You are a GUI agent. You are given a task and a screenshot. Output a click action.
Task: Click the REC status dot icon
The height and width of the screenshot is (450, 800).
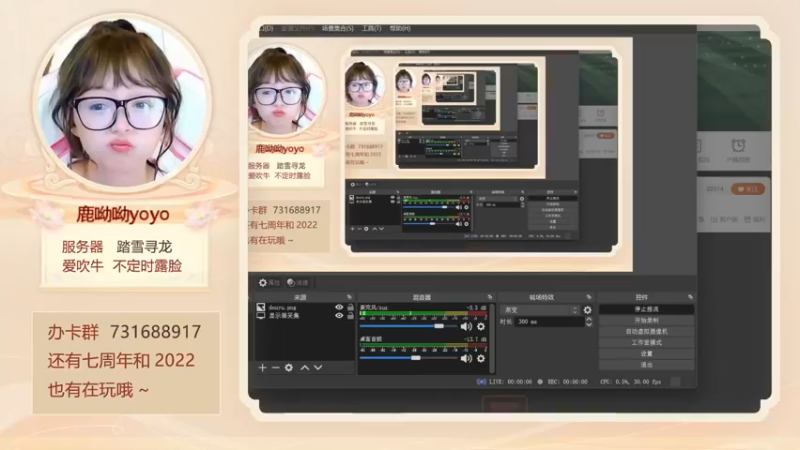tap(540, 382)
